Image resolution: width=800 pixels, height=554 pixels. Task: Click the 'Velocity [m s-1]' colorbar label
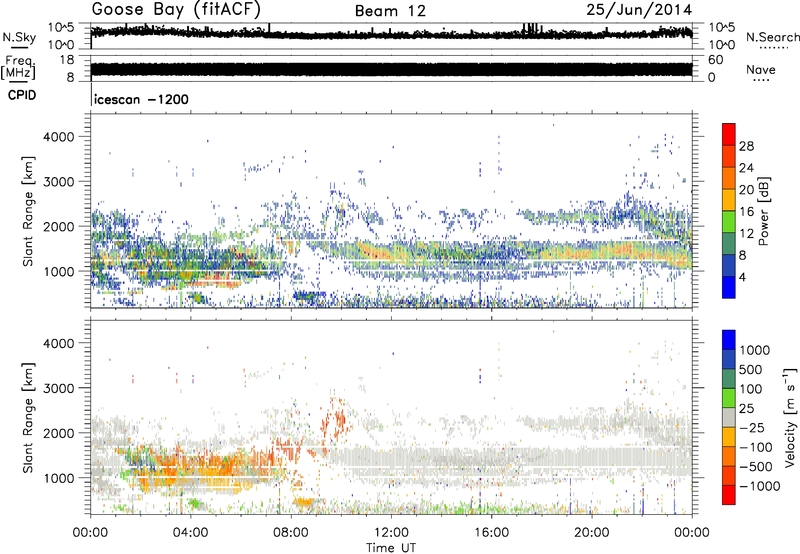pos(790,417)
